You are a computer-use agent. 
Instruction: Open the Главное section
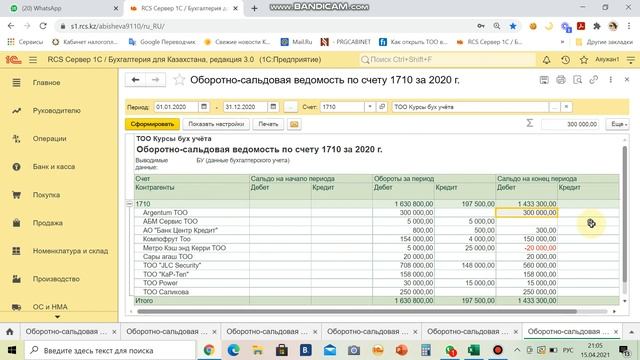(46, 83)
